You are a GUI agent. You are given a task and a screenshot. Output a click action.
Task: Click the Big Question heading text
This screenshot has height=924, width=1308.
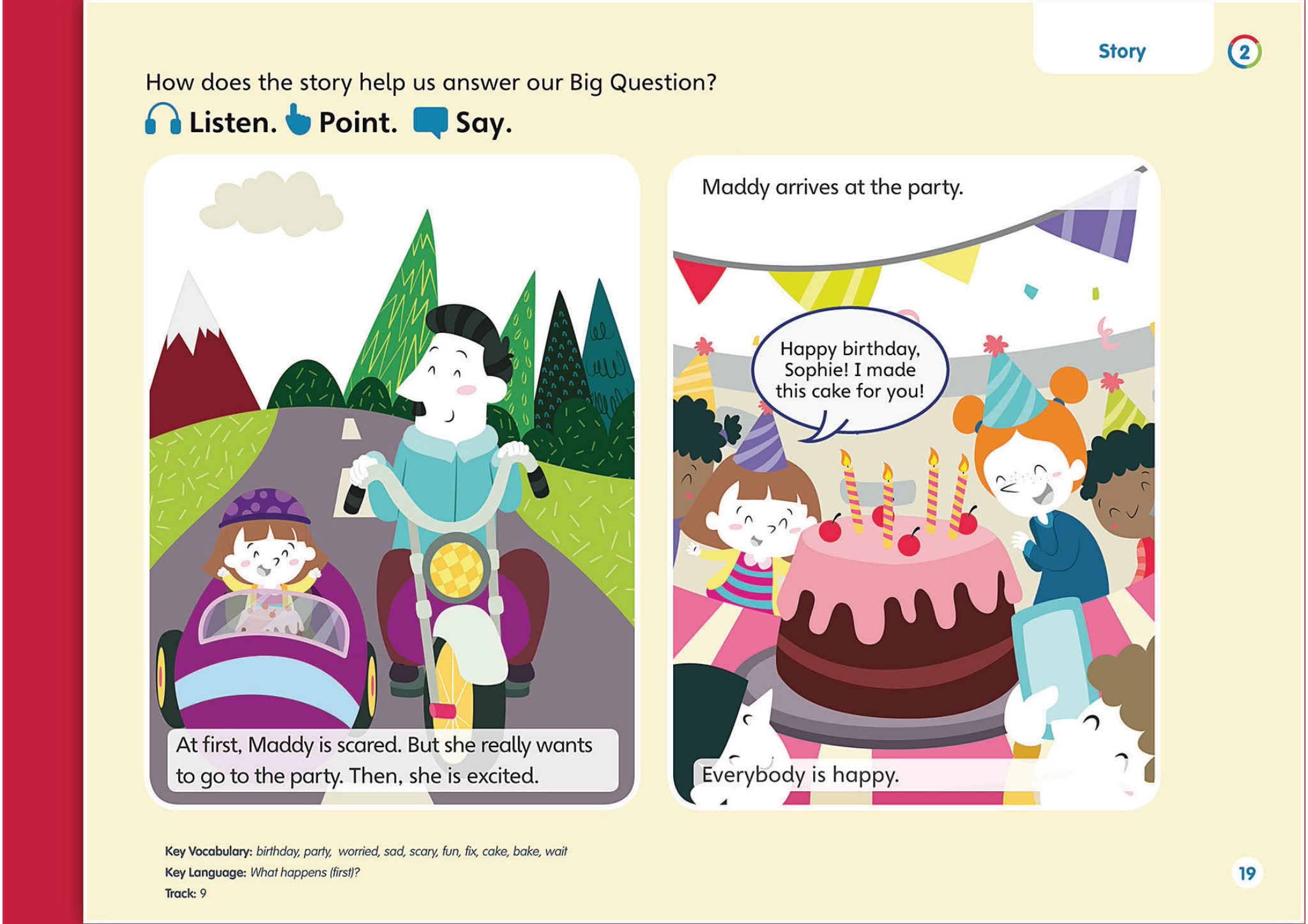click(431, 82)
